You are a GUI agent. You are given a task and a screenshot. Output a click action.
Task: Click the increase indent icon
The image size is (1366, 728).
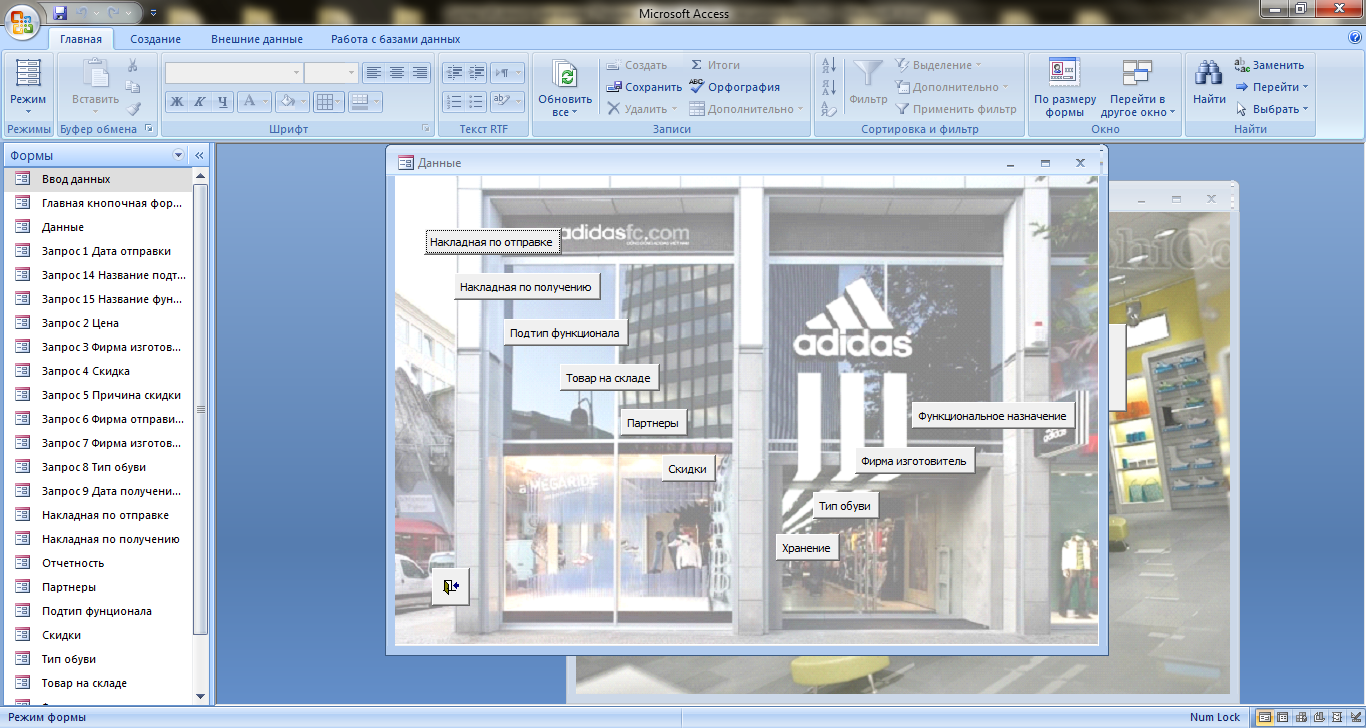(x=477, y=72)
